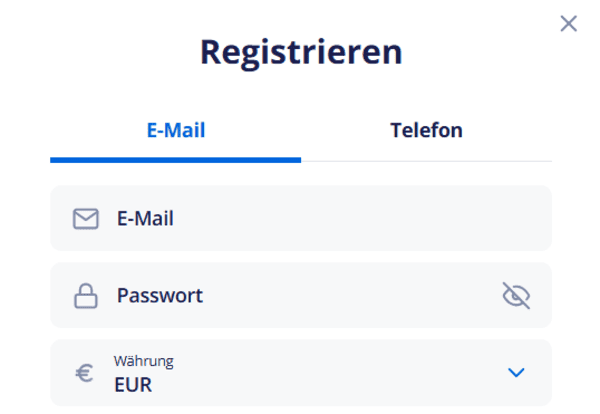Image resolution: width=600 pixels, height=414 pixels.
Task: Expand the currency chevron arrow
Action: [516, 373]
